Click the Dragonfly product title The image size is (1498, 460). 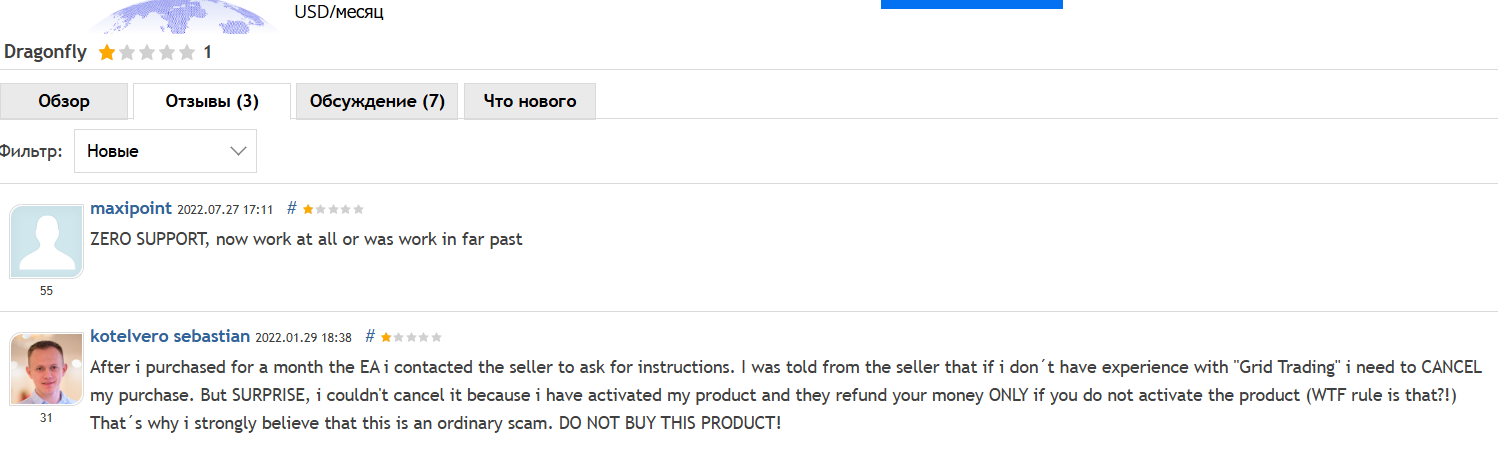pos(46,52)
